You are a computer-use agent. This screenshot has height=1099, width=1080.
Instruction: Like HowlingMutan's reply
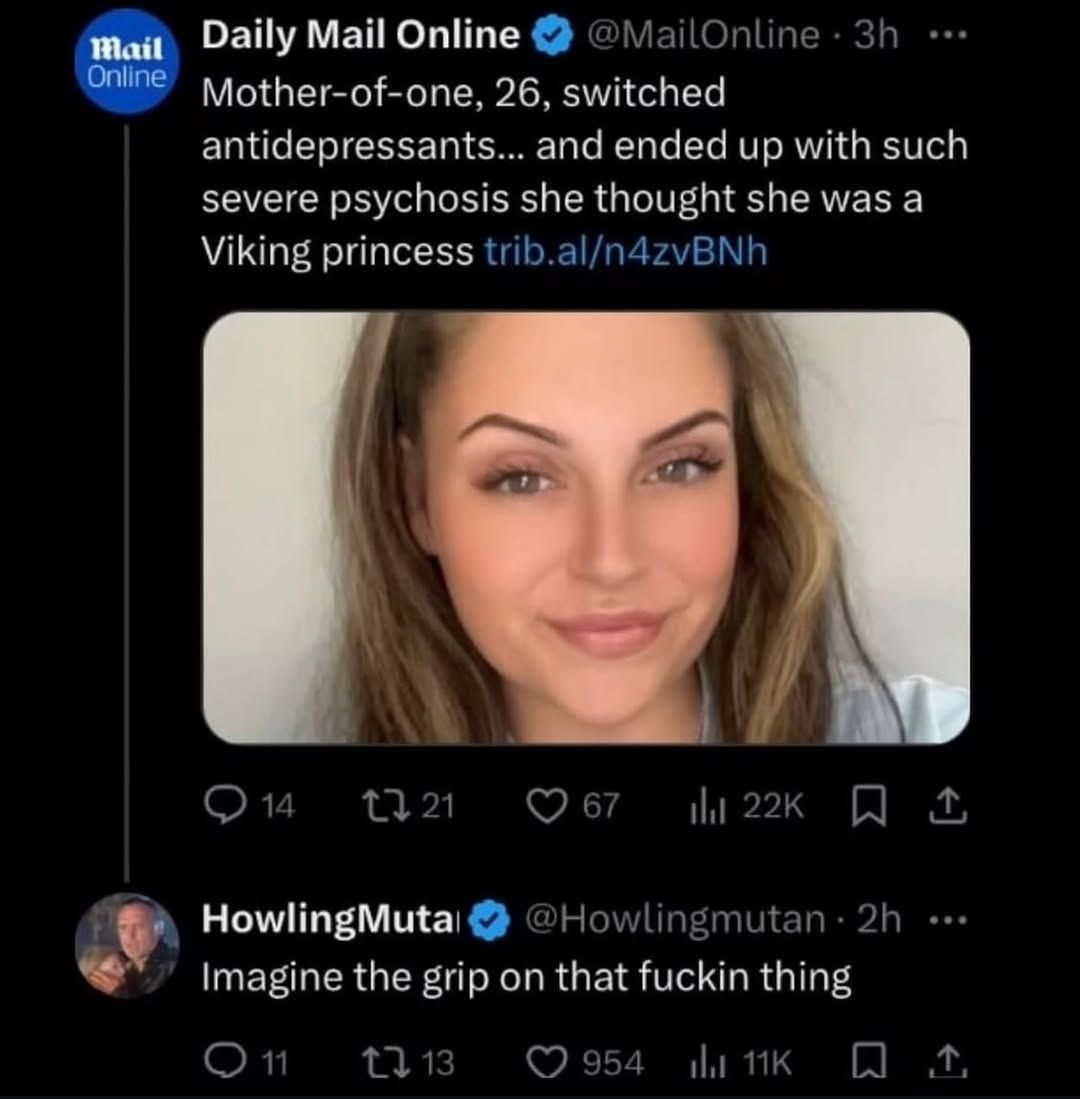[x=549, y=1064]
